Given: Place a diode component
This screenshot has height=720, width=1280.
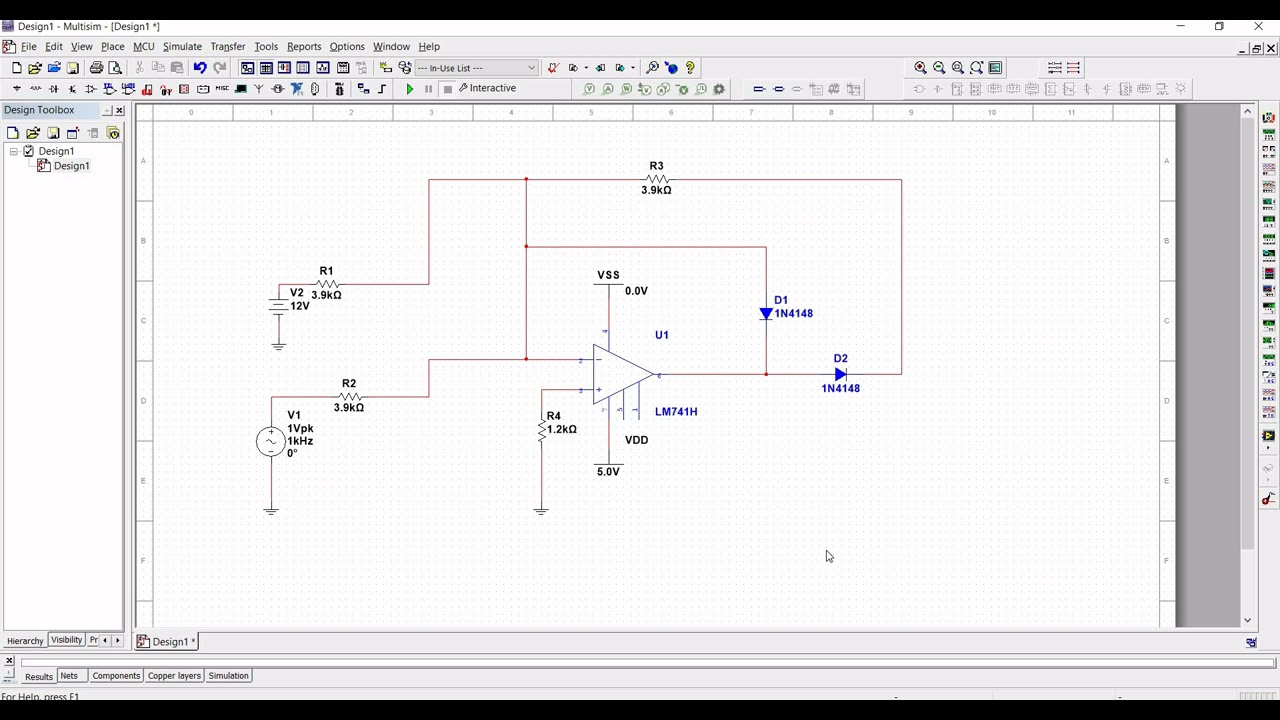Looking at the screenshot, I should (x=54, y=89).
